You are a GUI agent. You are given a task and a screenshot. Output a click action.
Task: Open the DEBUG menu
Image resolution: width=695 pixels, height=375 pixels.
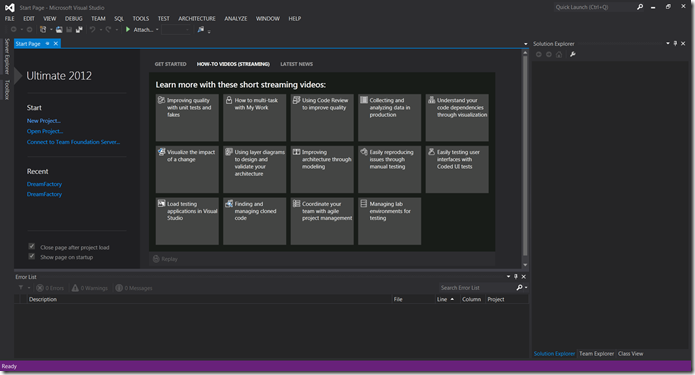pos(74,19)
